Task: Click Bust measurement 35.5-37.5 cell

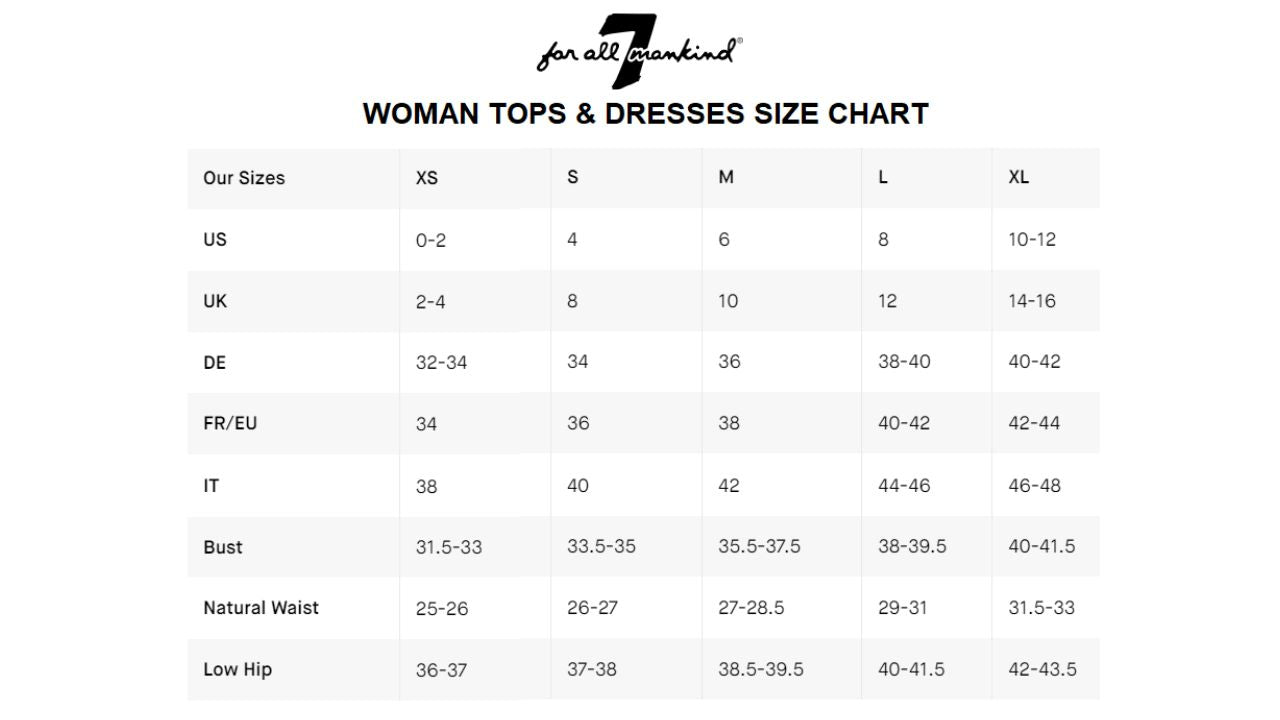Action: click(759, 546)
